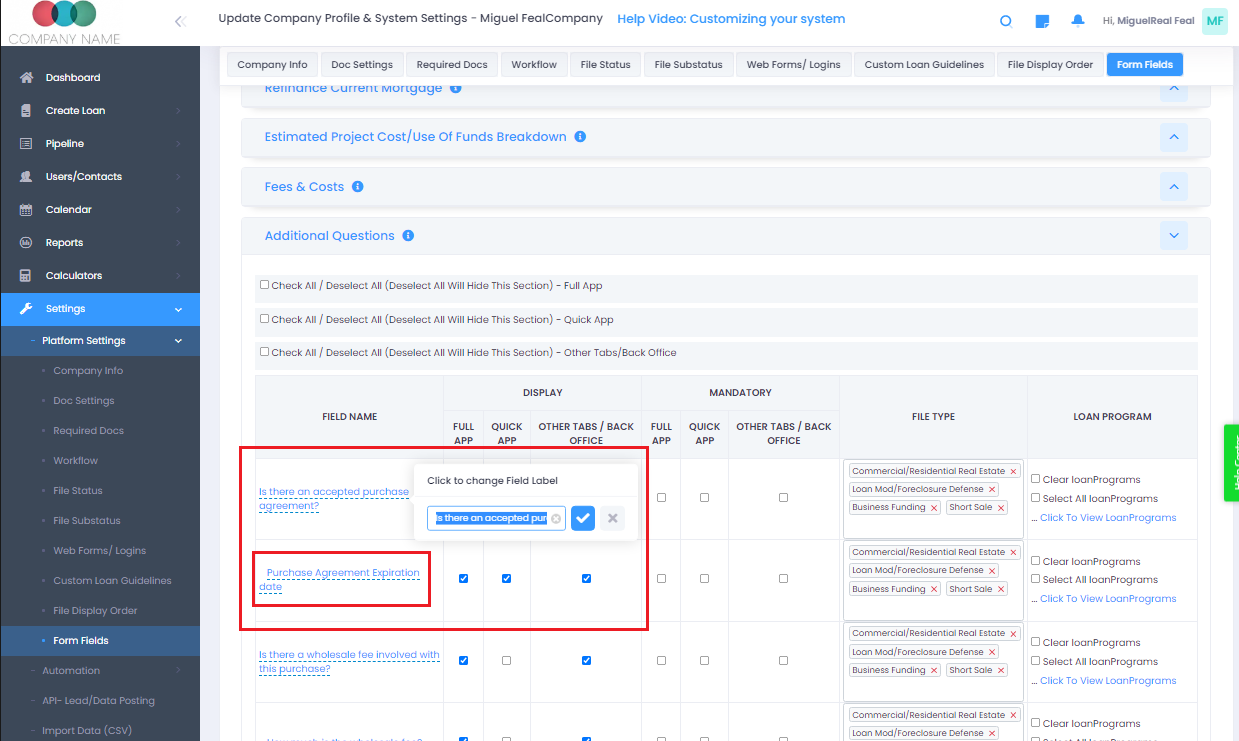Screen dimensions: 1239x741
Task: Remove Commercial/Residential Real Estate tag in Expiration date row
Action: click(x=1013, y=552)
